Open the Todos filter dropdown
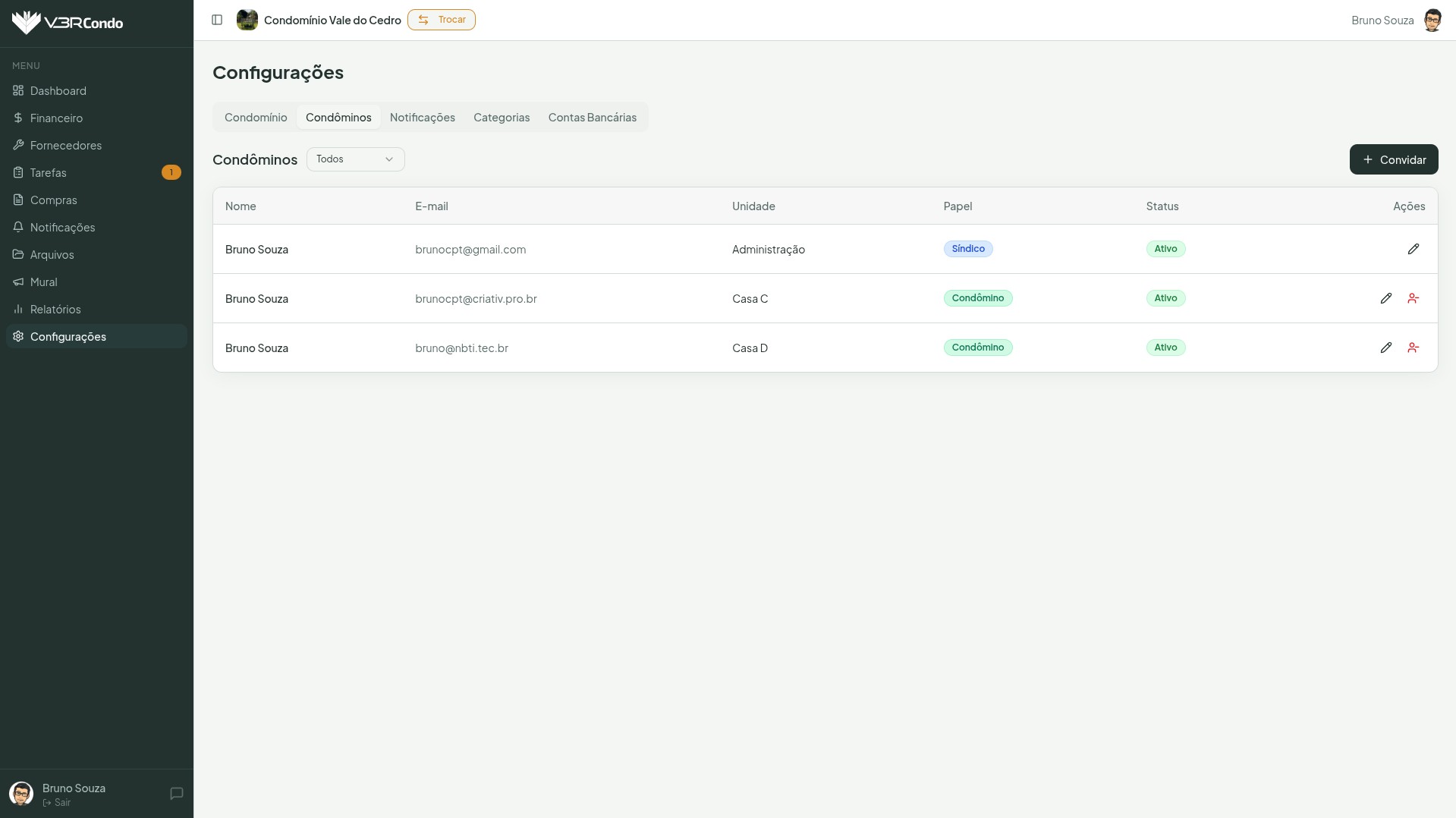Screen dimensions: 1456x818 [x=355, y=159]
